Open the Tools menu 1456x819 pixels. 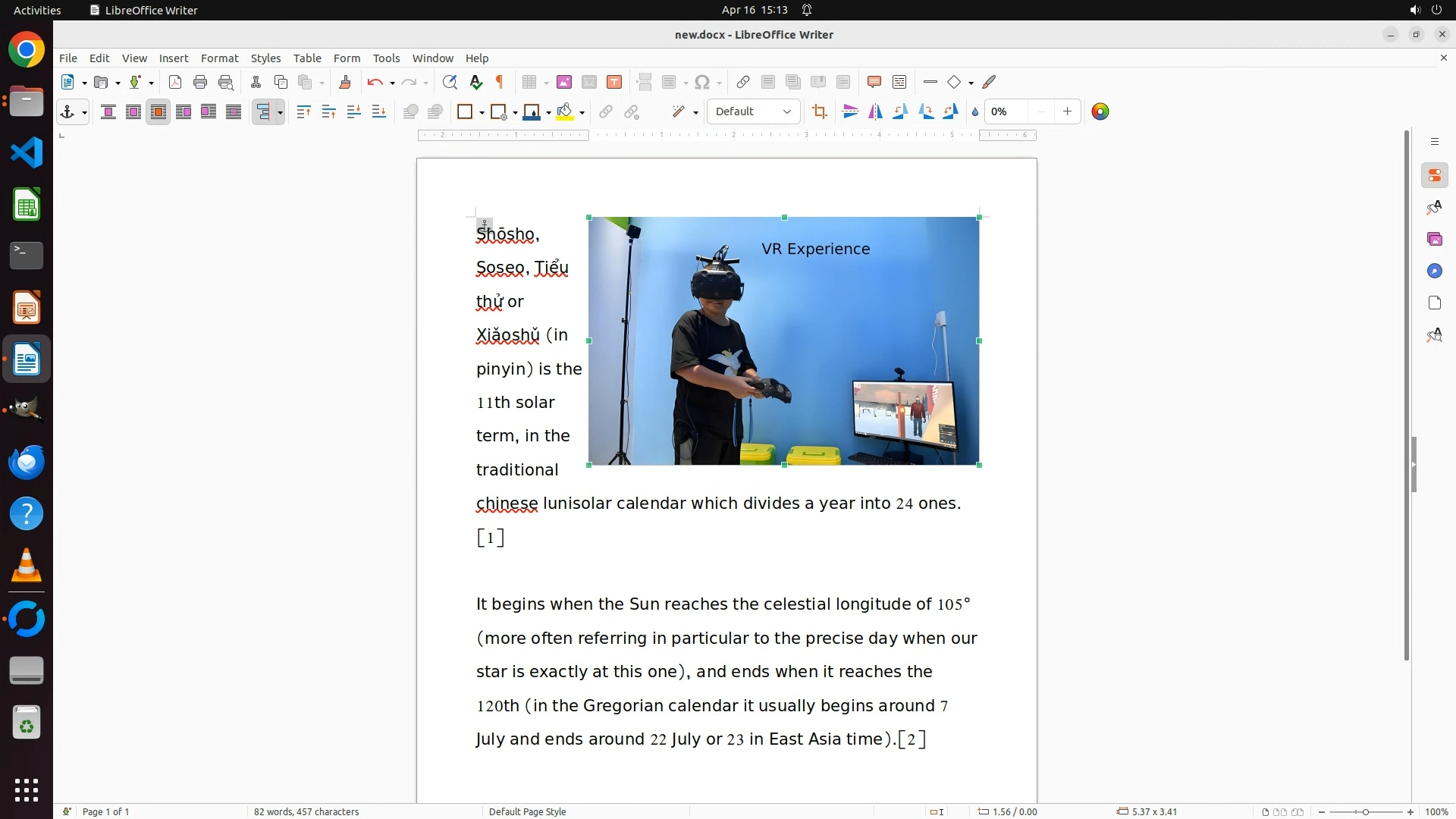386,58
